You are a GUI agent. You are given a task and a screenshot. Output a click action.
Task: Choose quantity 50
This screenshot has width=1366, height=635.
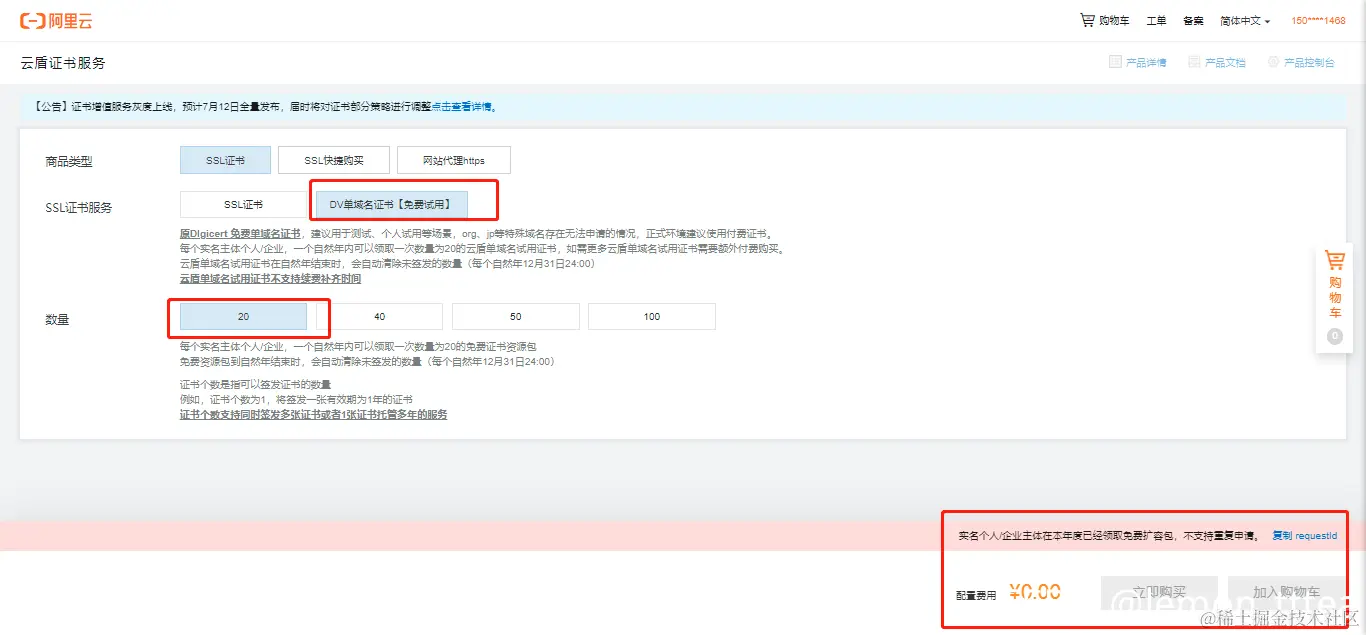coord(516,316)
